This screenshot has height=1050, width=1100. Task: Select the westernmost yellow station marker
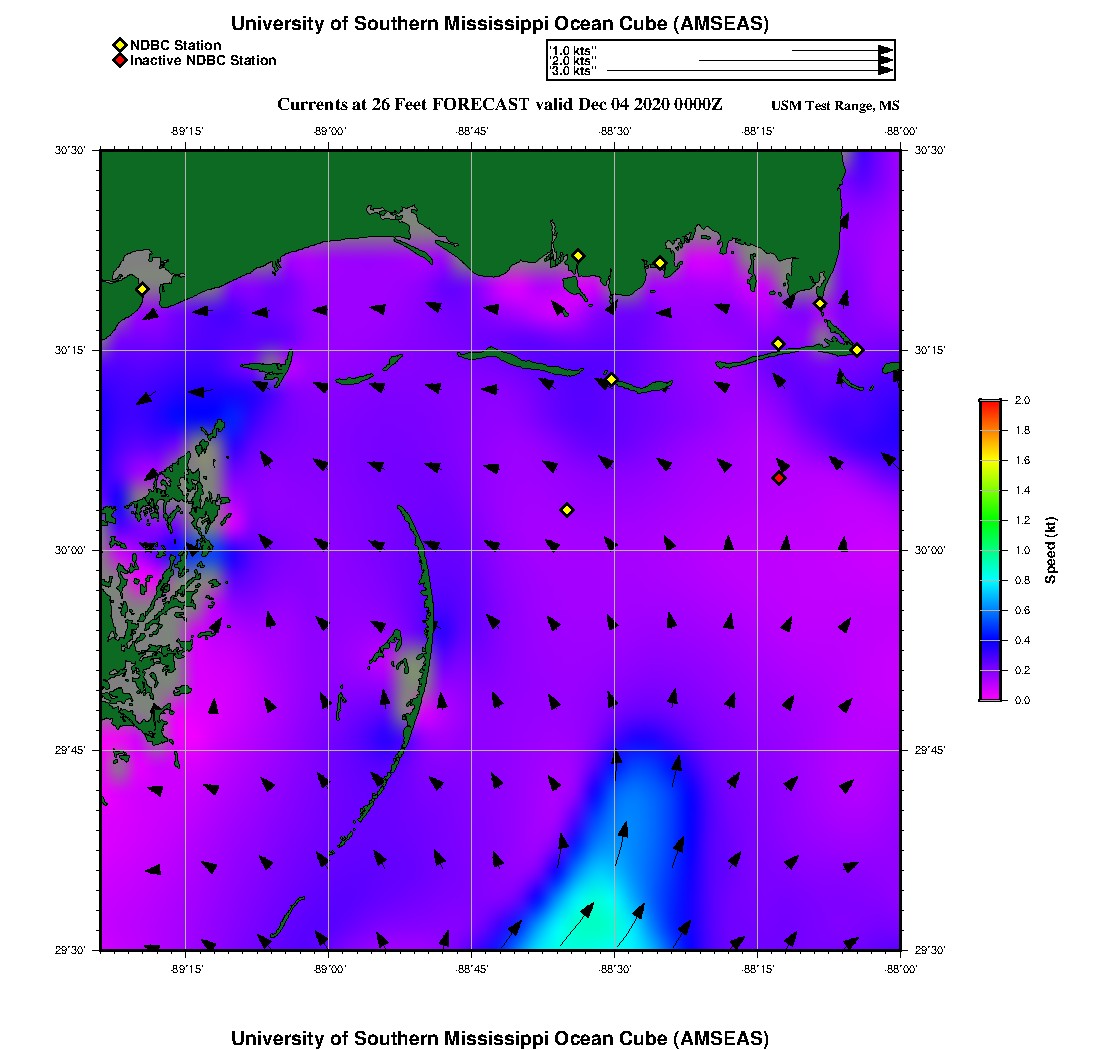(x=142, y=289)
